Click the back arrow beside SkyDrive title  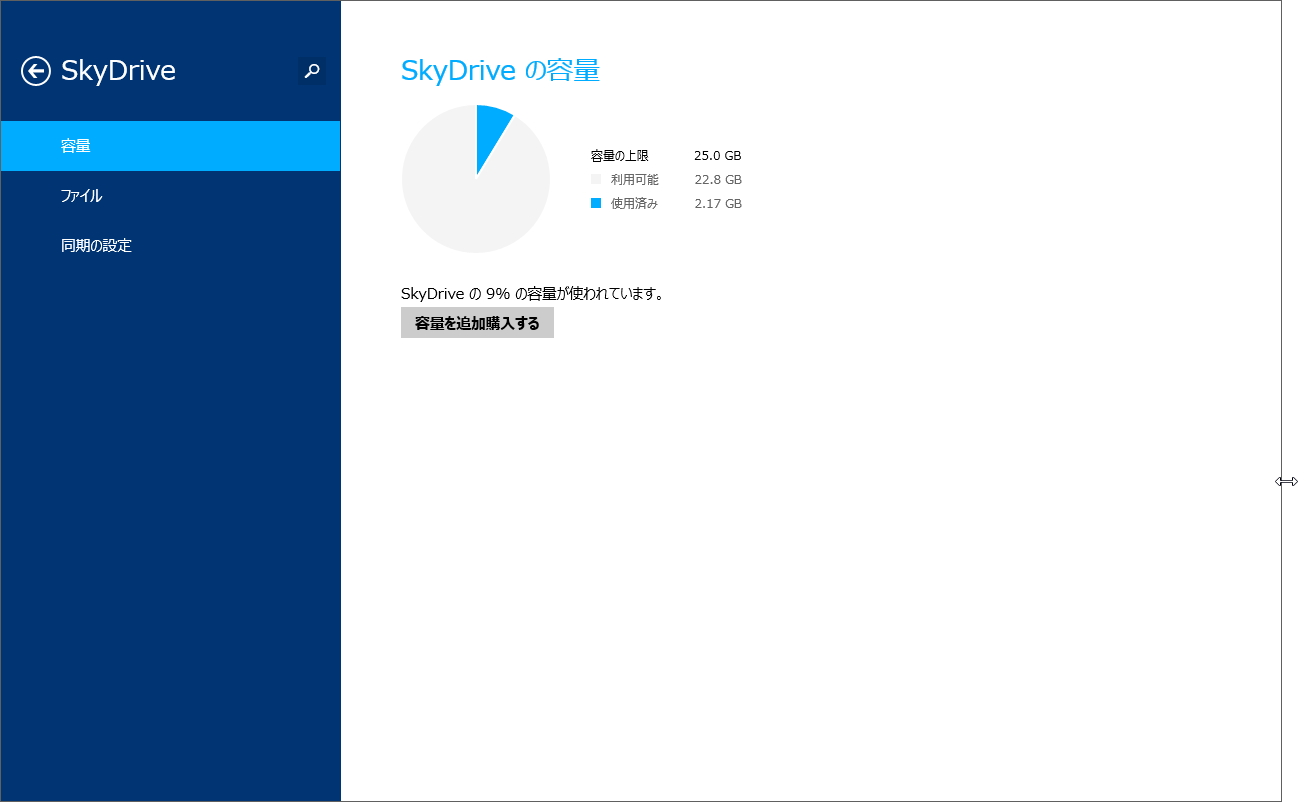pos(35,71)
